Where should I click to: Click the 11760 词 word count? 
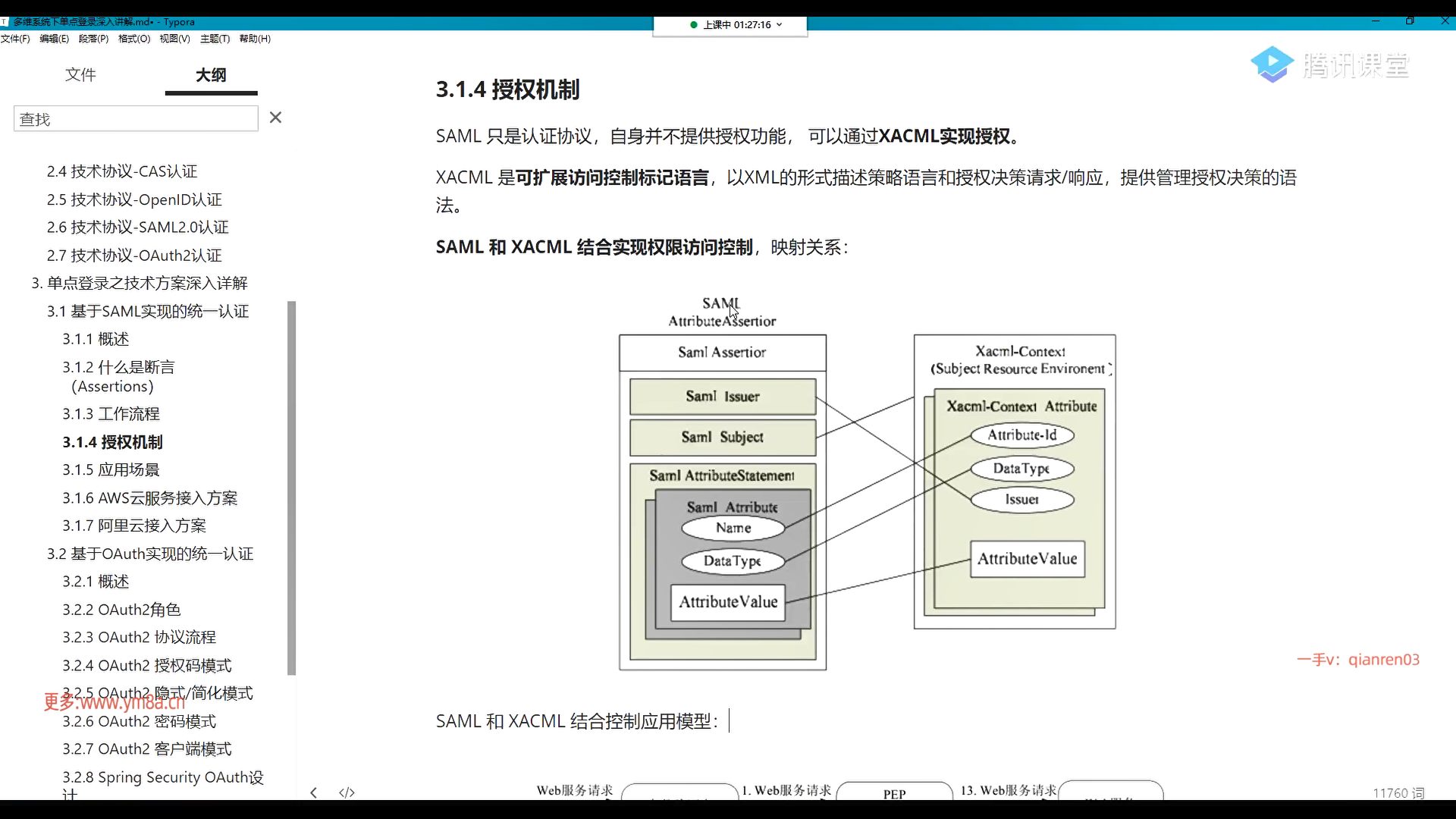[x=1398, y=792]
